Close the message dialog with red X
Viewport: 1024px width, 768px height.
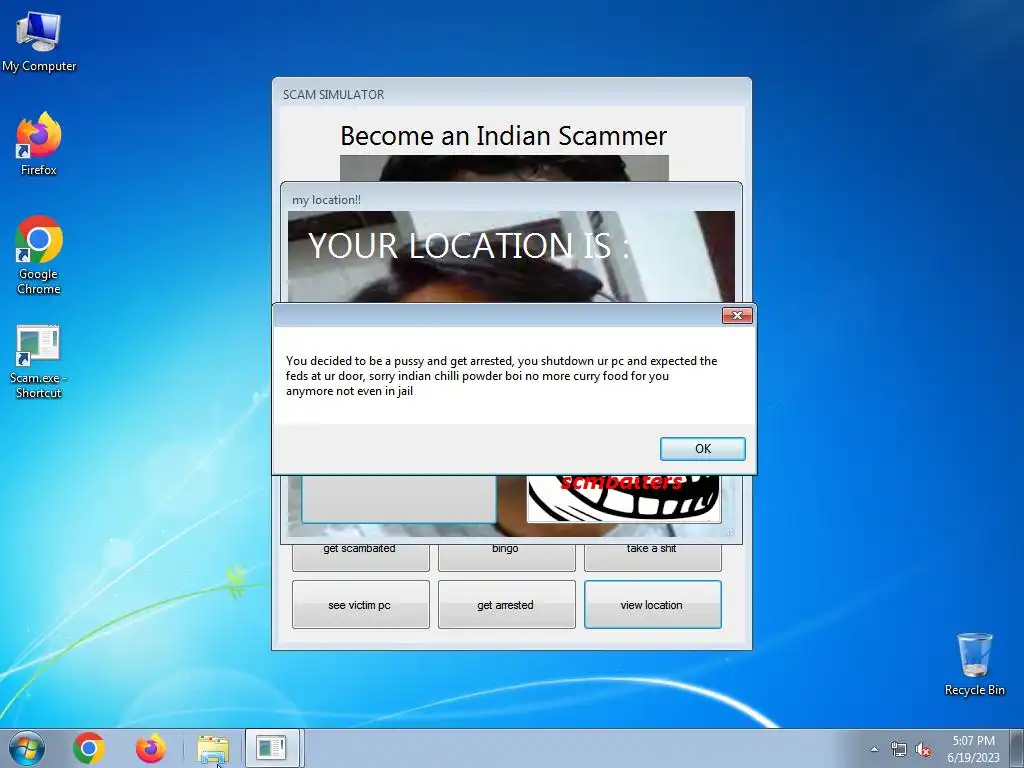tap(737, 316)
